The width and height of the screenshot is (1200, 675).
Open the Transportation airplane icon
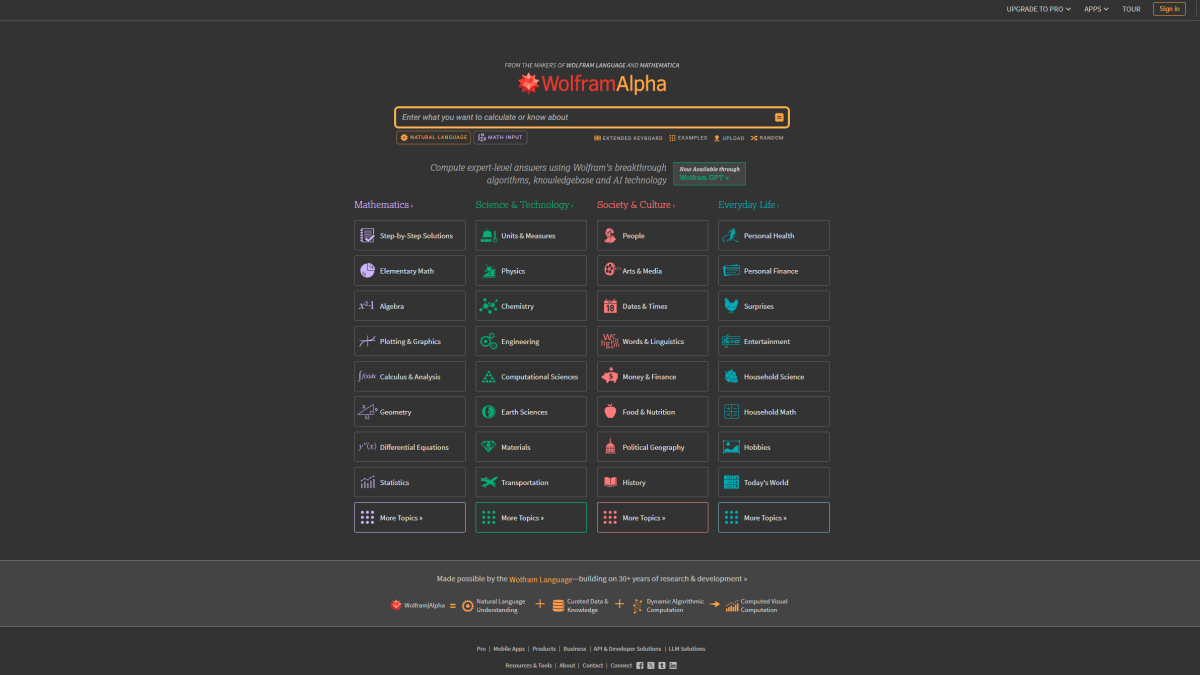coord(488,482)
